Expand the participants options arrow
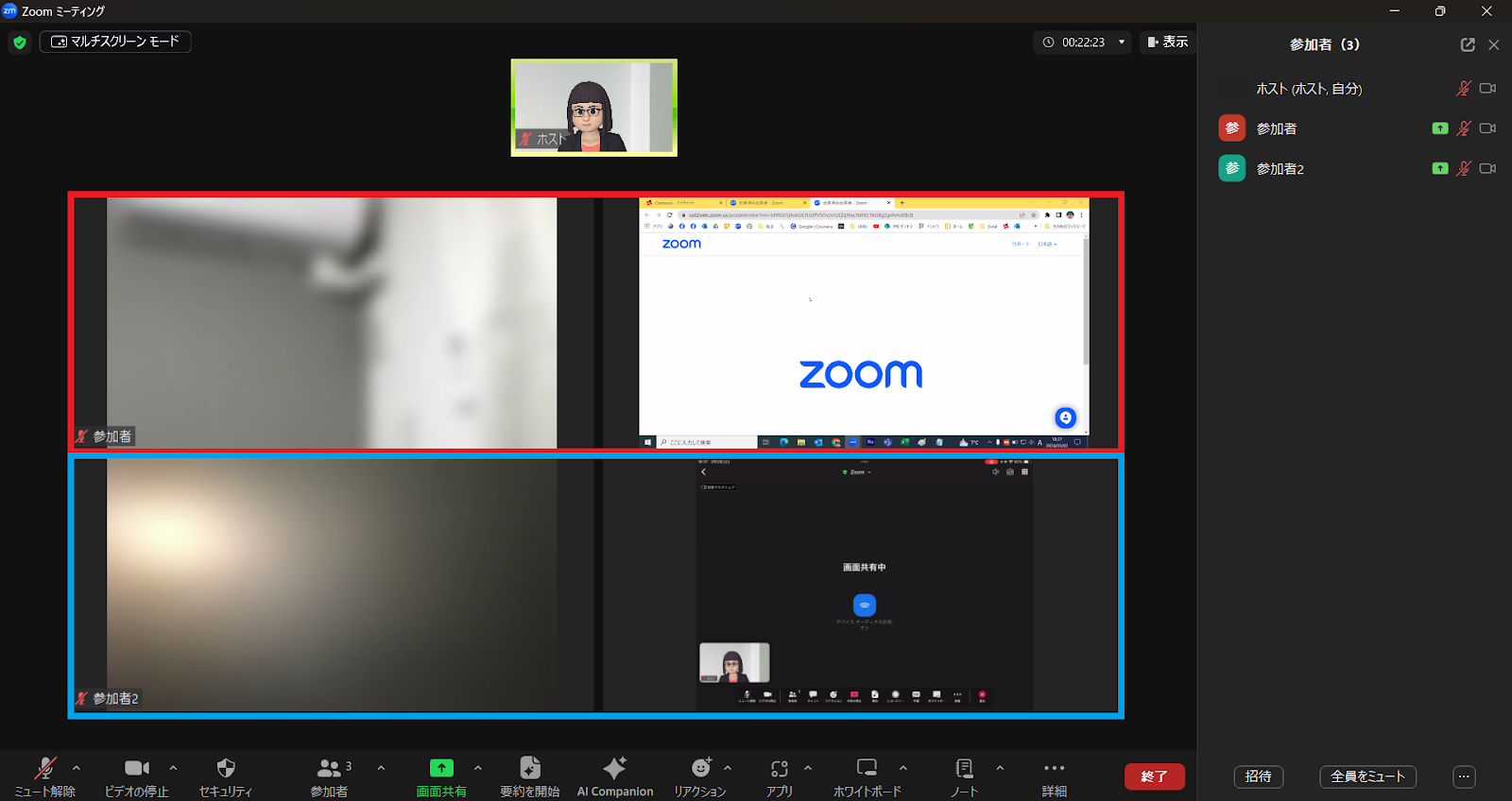Viewport: 1512px width, 801px height. [381, 768]
